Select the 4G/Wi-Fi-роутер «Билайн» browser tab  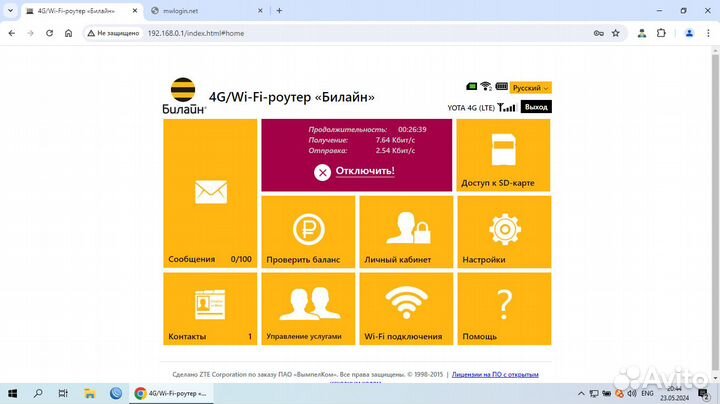83,11
